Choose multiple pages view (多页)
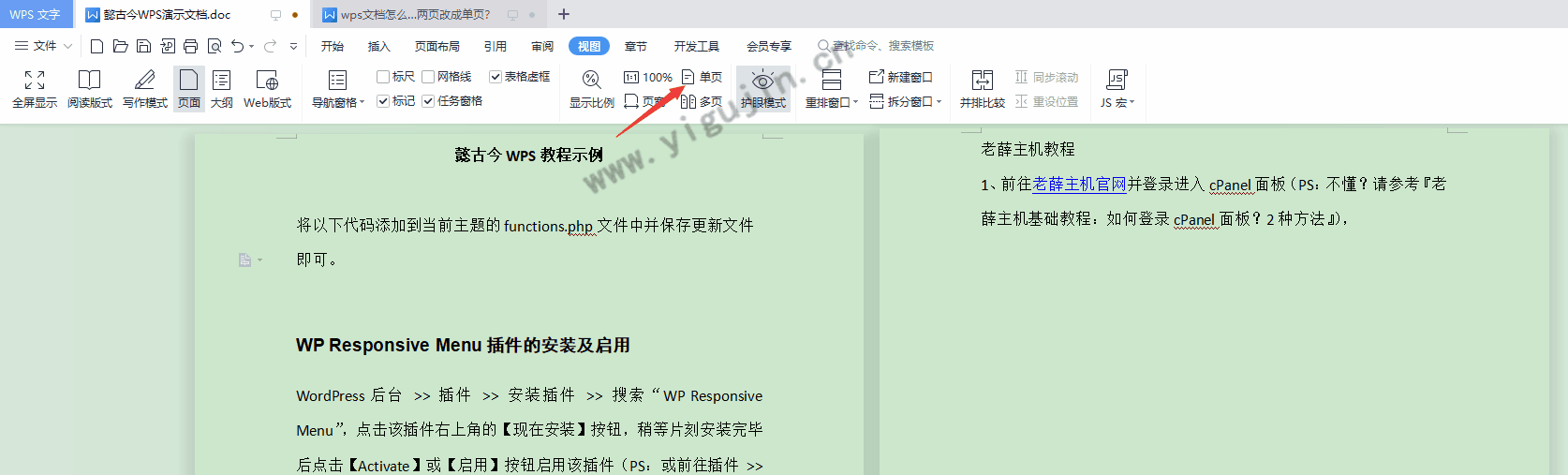1568x475 pixels. [702, 101]
